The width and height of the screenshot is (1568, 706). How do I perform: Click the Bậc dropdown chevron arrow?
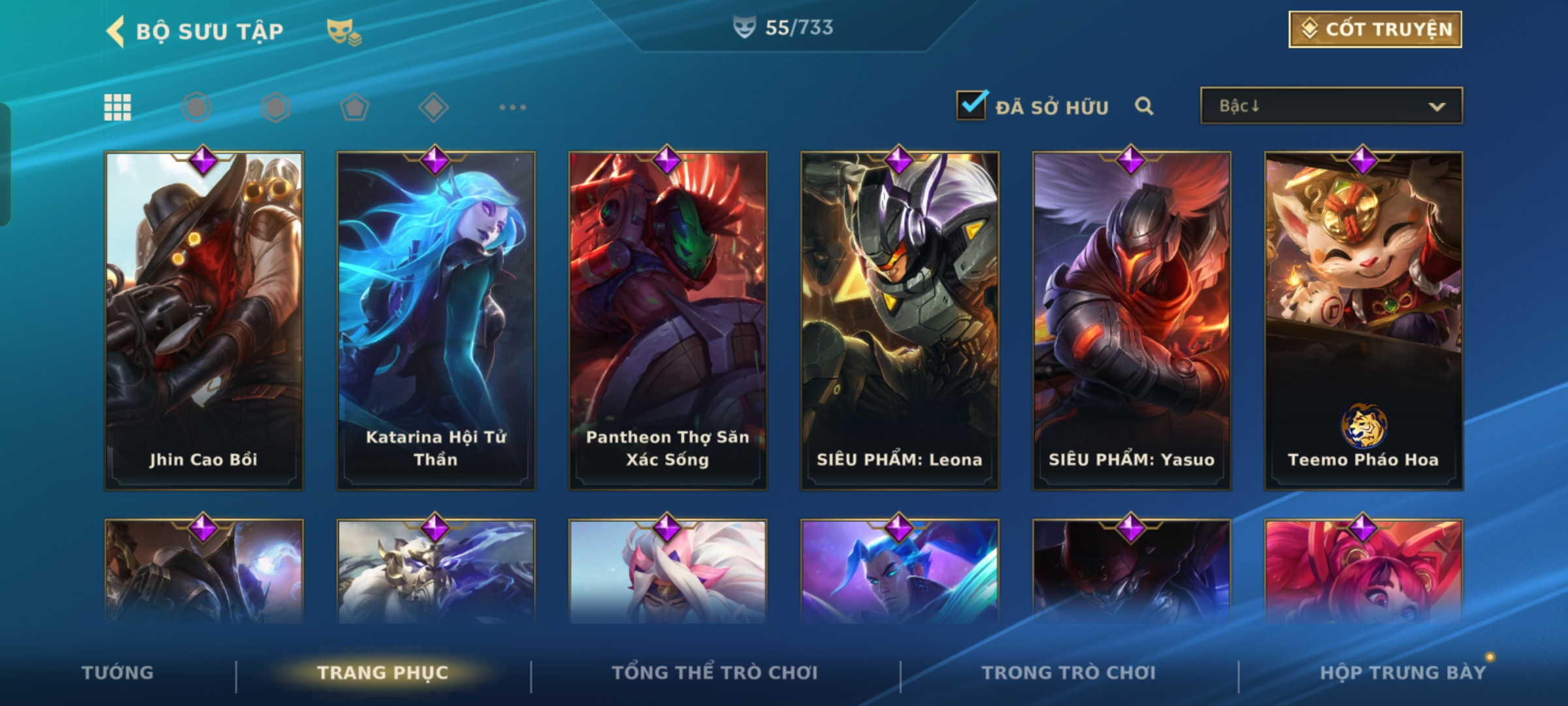pyautogui.click(x=1437, y=107)
